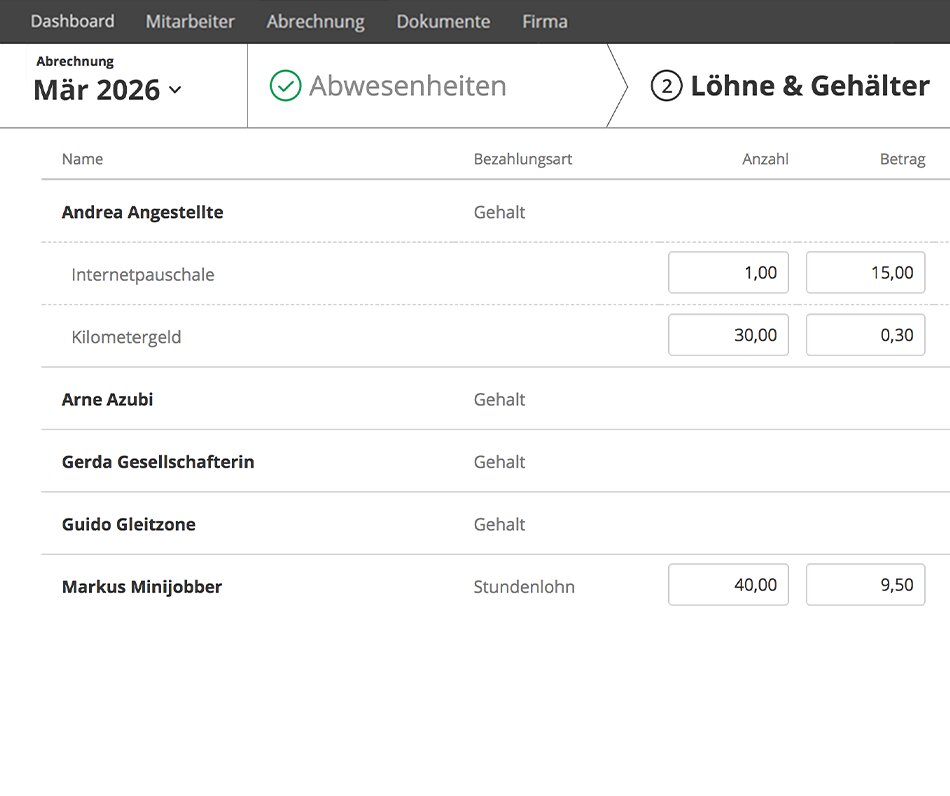Open the Mär 2026 period dropdown
This screenshot has height=796, width=950.
click(108, 89)
